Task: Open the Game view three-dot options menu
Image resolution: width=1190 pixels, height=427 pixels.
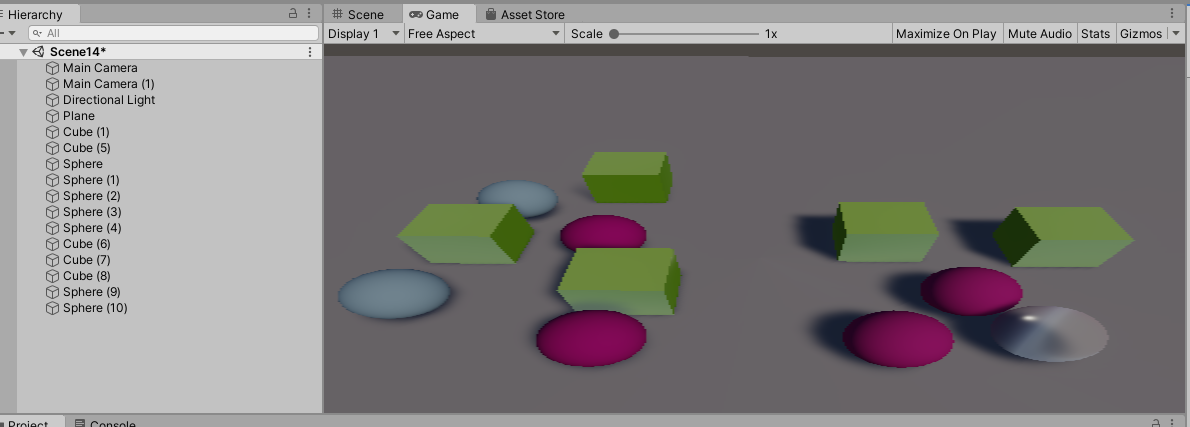Action: tap(1172, 14)
